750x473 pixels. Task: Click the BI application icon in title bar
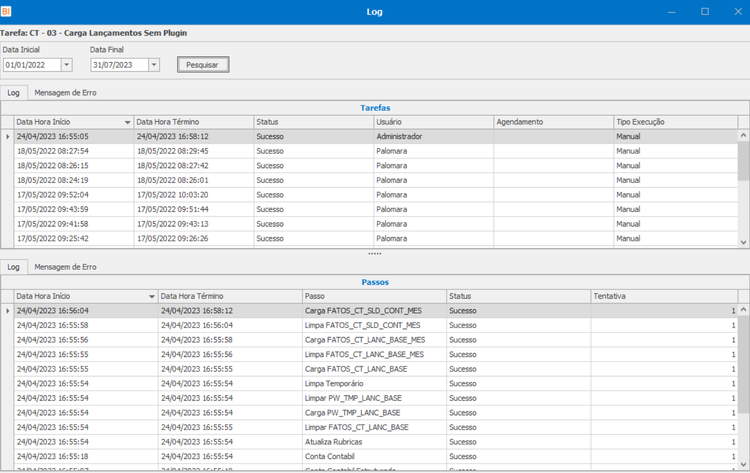coord(6,11)
